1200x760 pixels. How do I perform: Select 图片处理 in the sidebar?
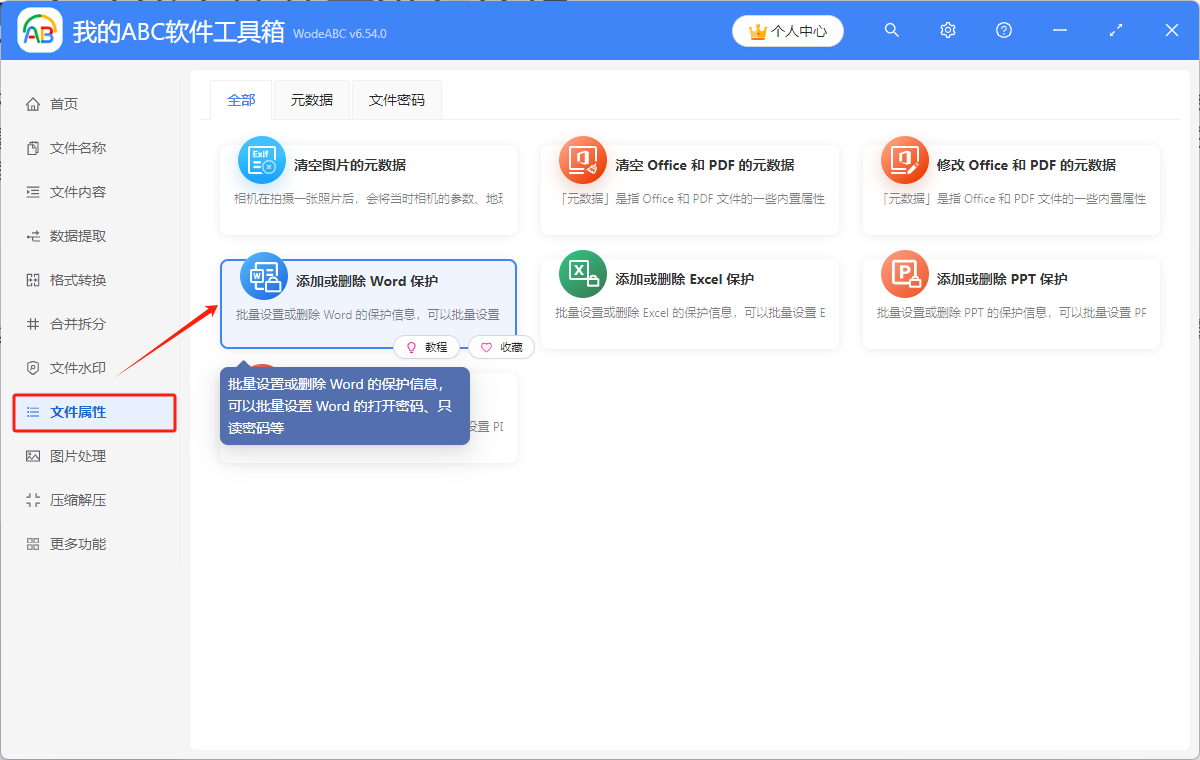pos(78,456)
